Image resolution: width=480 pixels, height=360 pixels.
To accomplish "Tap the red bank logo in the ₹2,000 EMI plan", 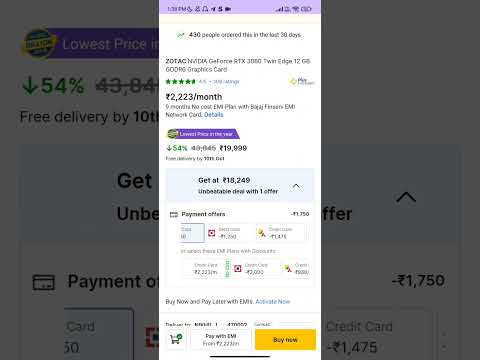I will coord(238,269).
